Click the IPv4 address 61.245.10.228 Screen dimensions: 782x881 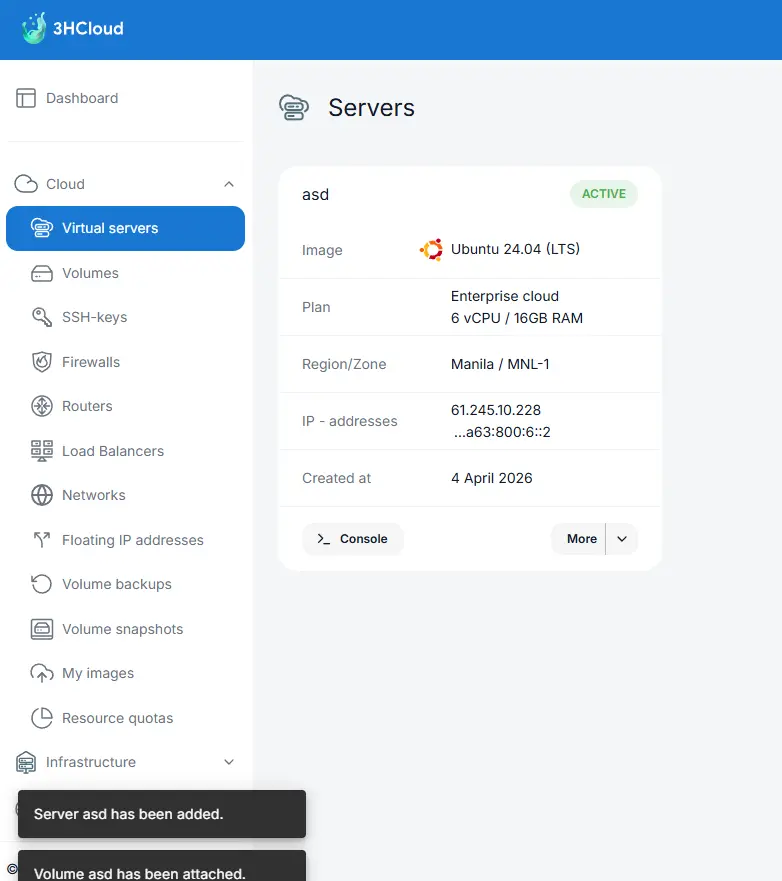pyautogui.click(x=495, y=410)
